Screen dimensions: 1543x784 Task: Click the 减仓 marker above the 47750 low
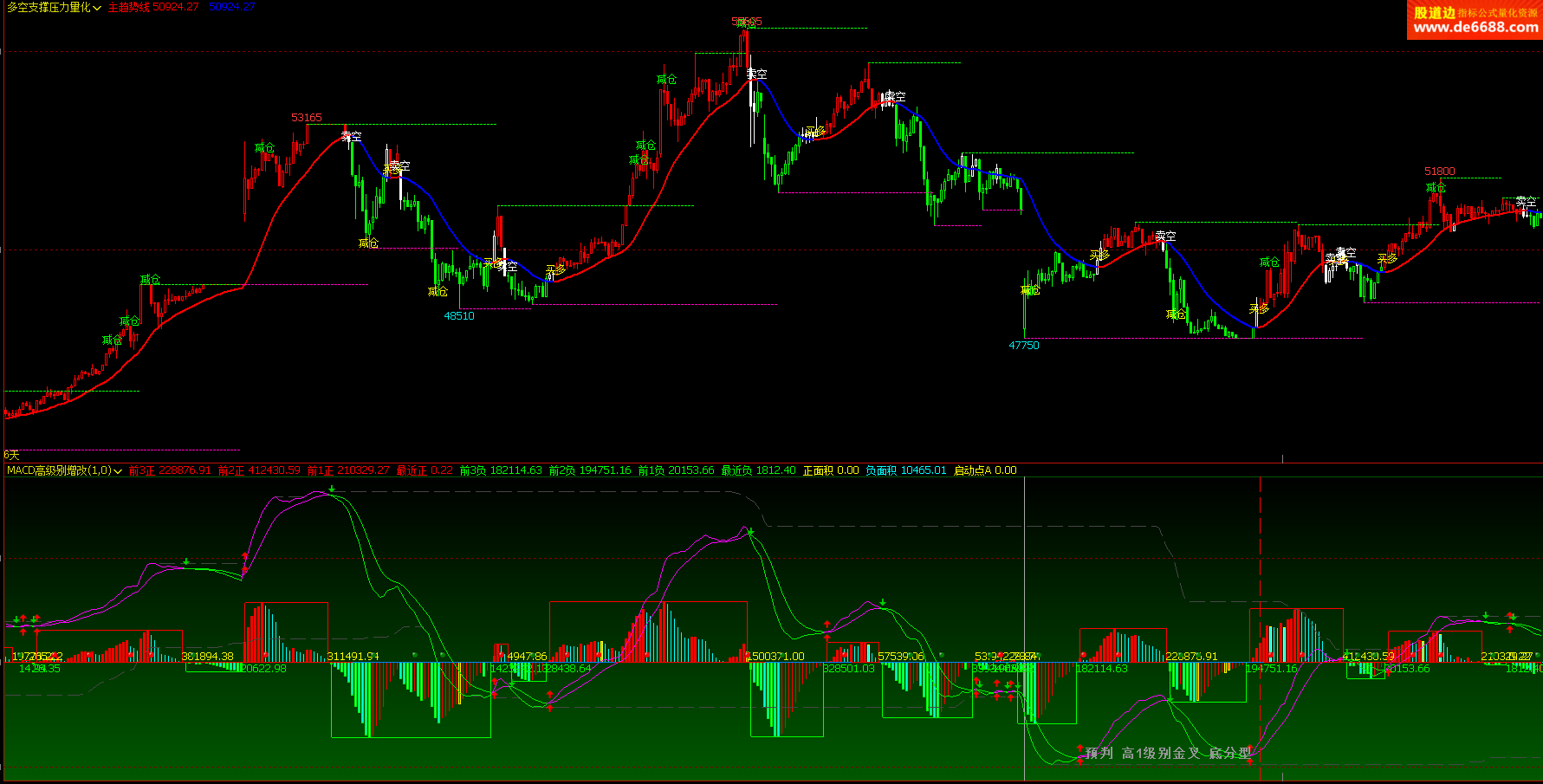[1030, 290]
